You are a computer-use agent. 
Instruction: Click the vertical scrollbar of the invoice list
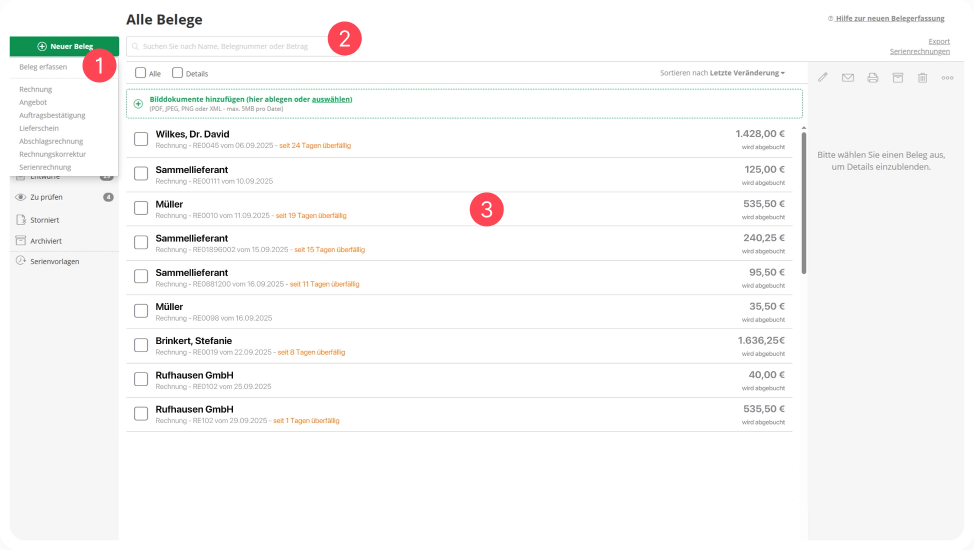tap(804, 200)
